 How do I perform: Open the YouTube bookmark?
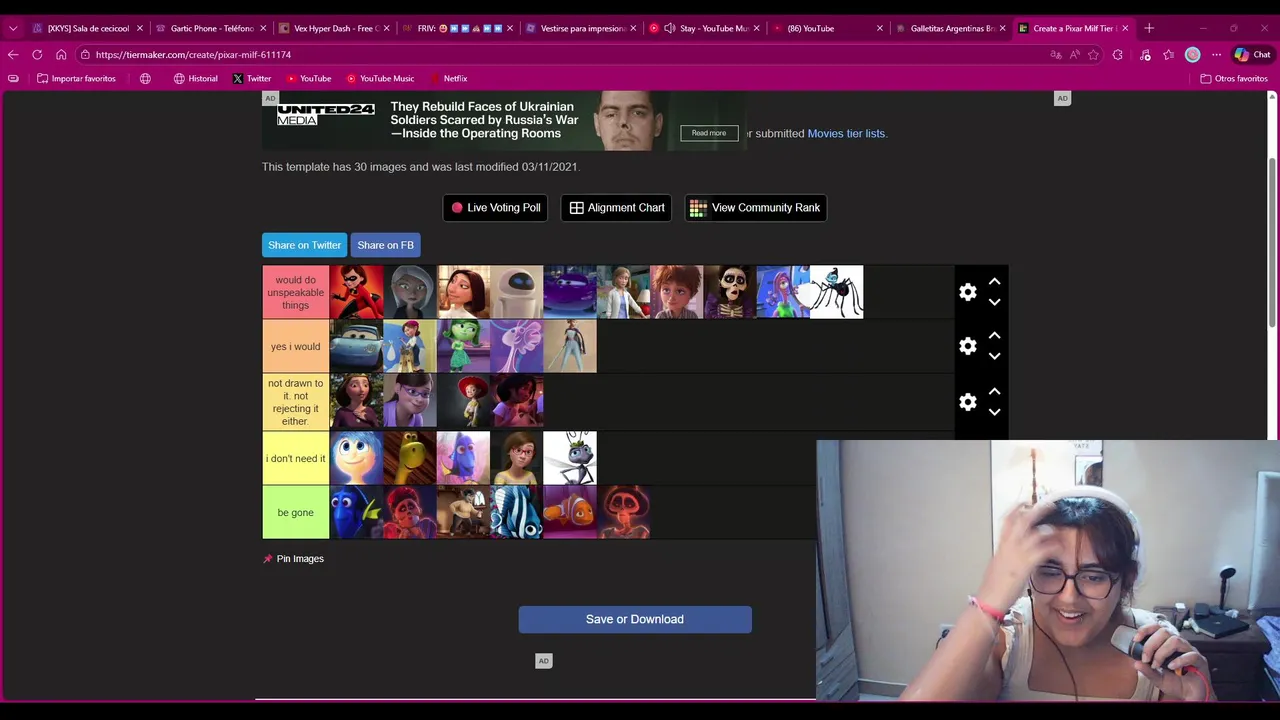(309, 78)
